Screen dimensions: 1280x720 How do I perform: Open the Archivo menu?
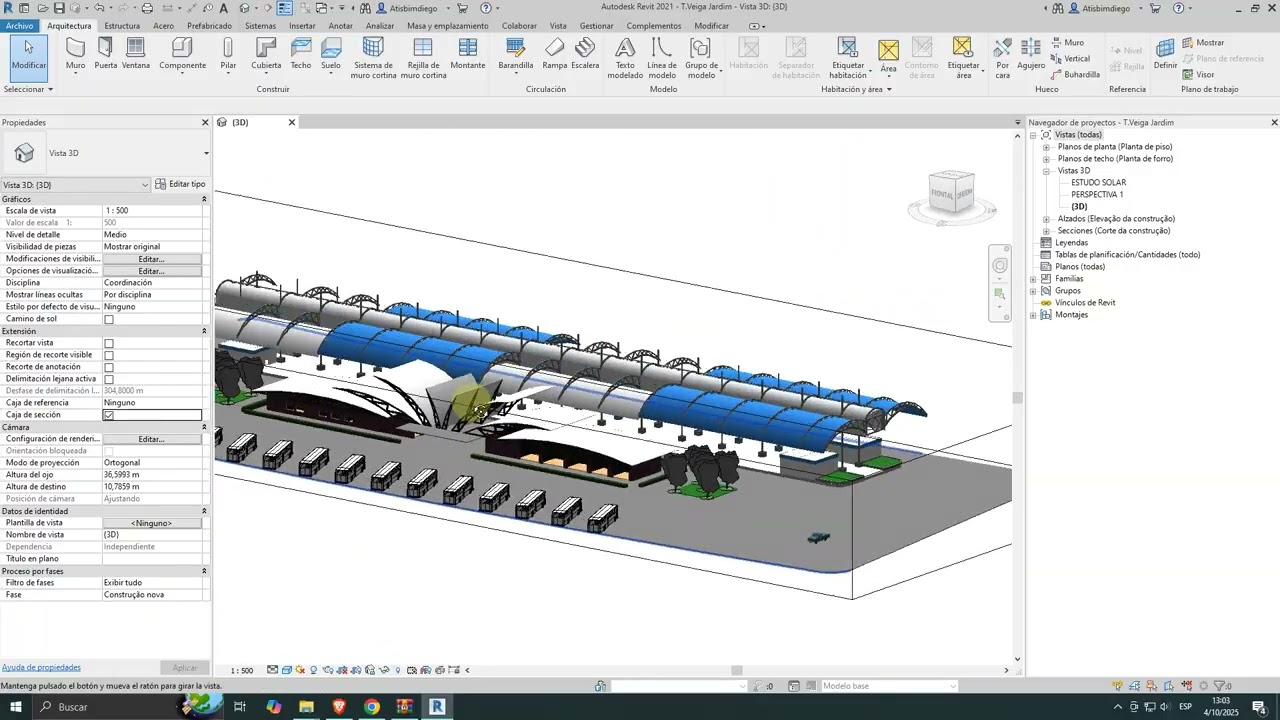[x=20, y=26]
